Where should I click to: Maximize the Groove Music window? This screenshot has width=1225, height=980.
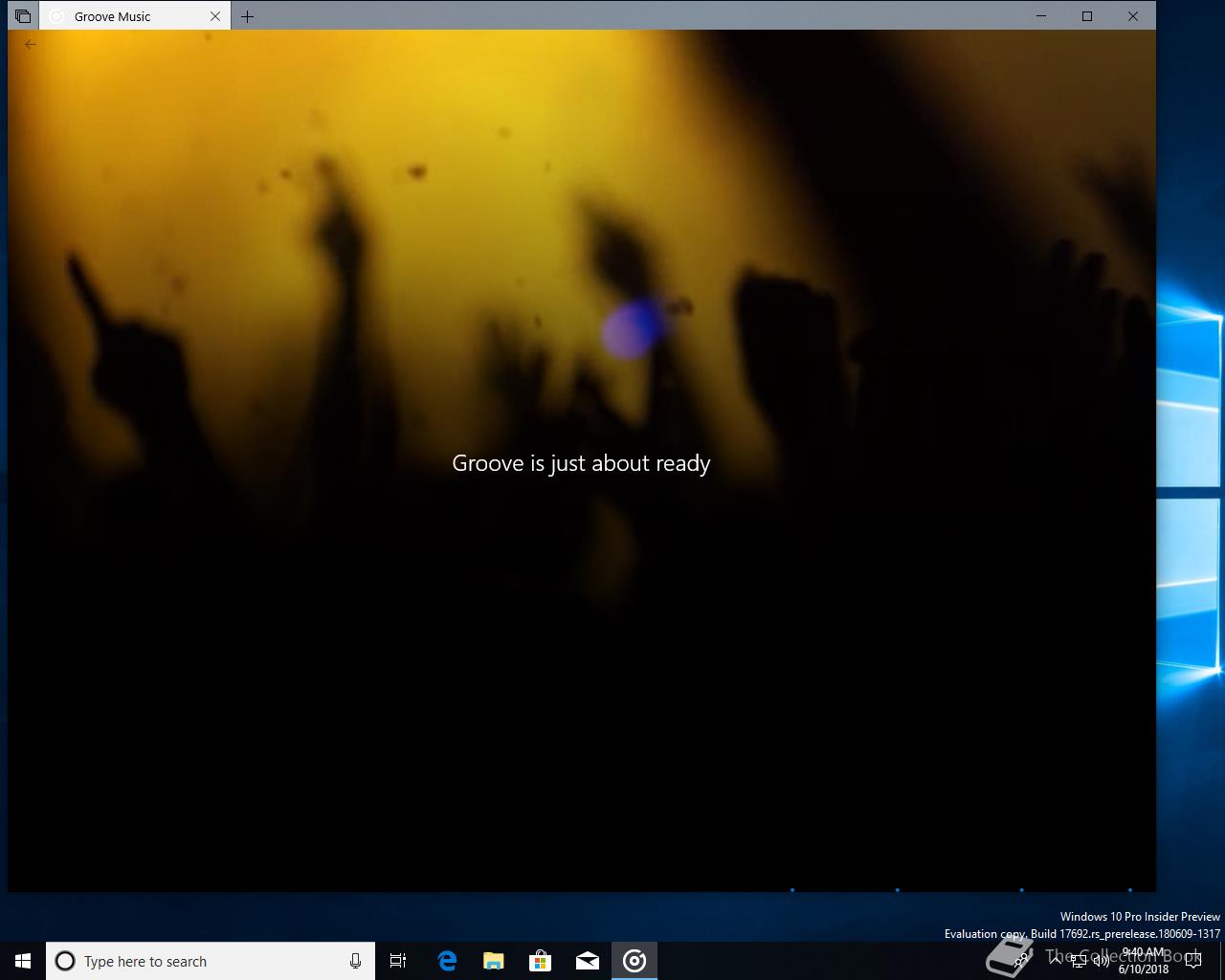(1087, 16)
